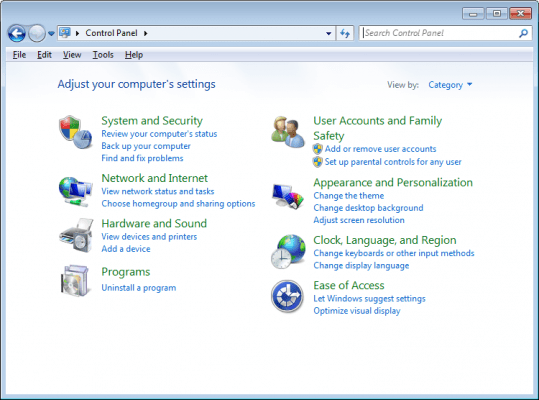Click the Ease of Access icon
The height and width of the screenshot is (400, 539).
click(x=287, y=296)
